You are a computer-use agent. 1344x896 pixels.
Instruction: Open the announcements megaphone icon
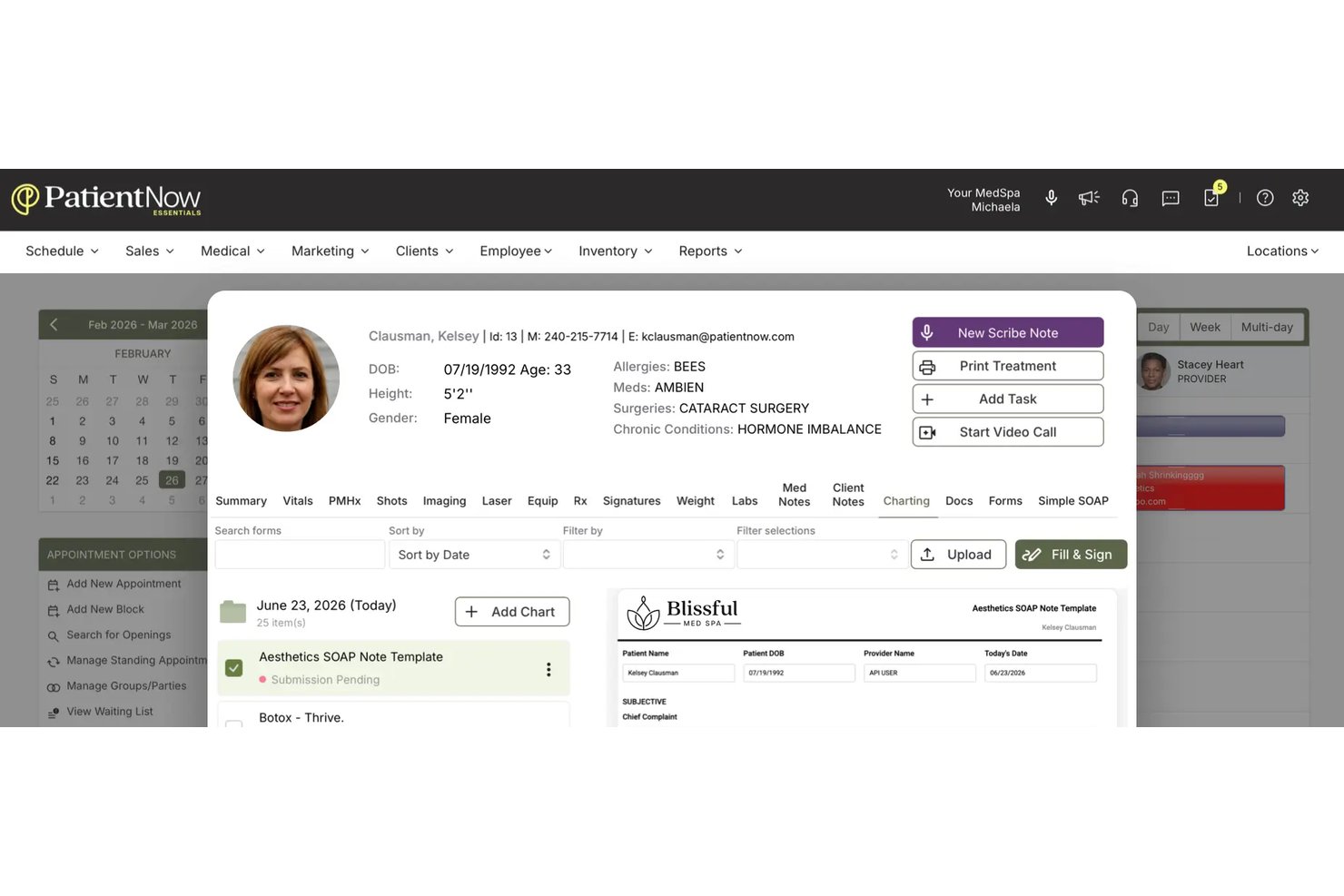(1089, 198)
